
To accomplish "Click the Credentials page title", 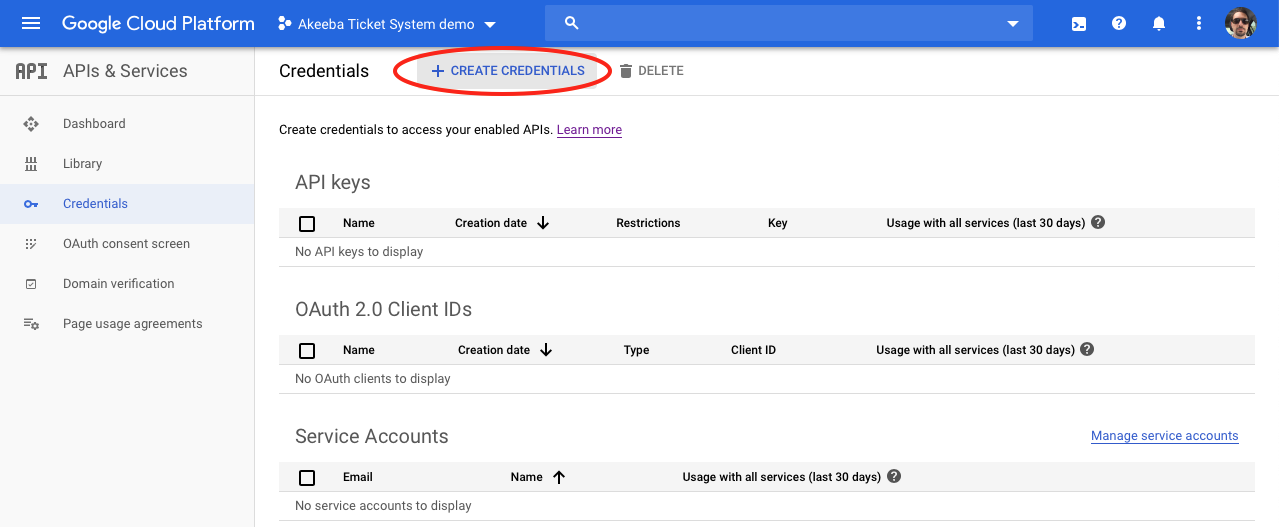I will [x=324, y=71].
